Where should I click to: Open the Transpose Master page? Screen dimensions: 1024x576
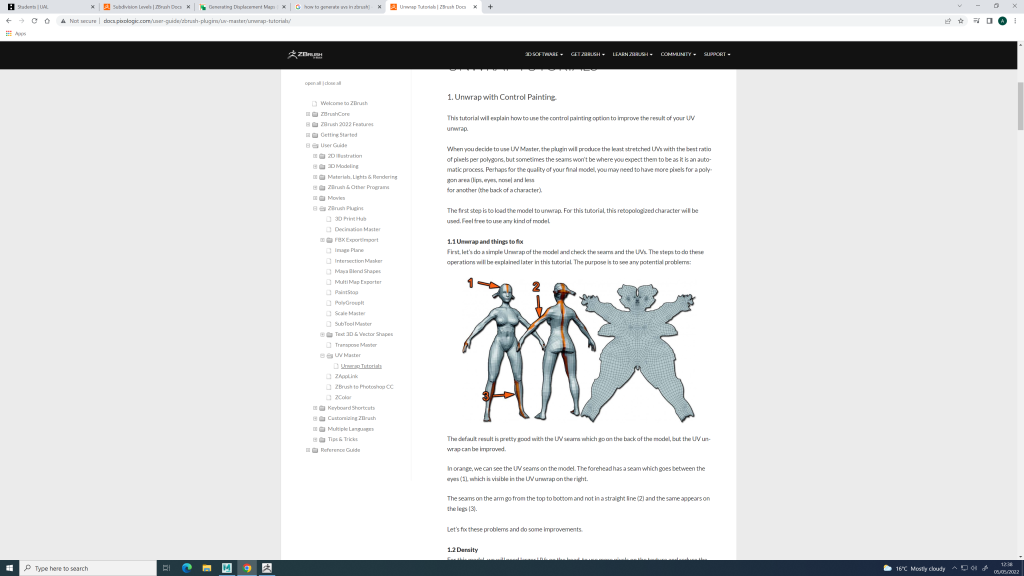click(x=356, y=345)
